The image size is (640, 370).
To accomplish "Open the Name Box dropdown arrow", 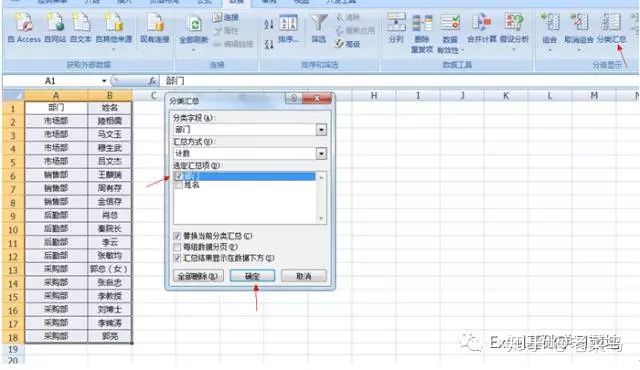I will (x=104, y=81).
